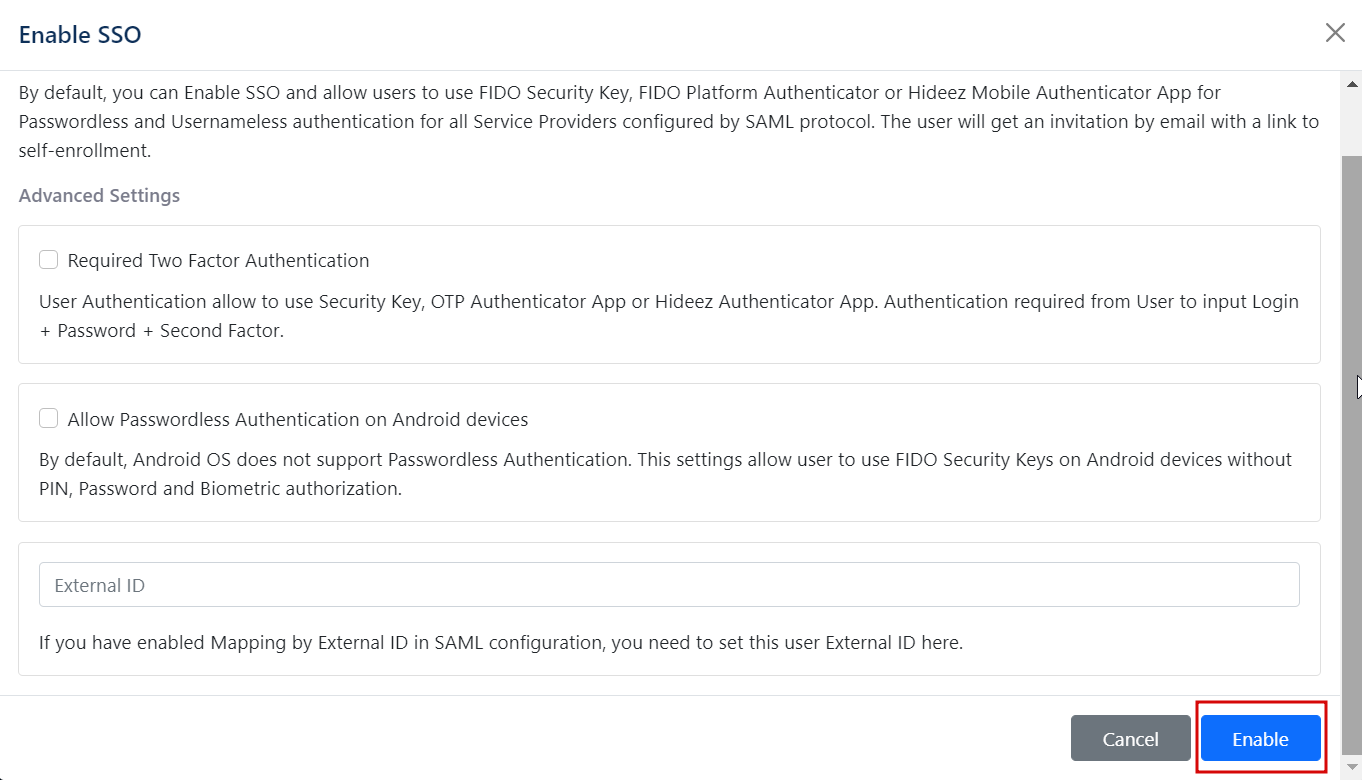Click the External ID helper text
Screen dimensions: 1362x780
(x=500, y=642)
